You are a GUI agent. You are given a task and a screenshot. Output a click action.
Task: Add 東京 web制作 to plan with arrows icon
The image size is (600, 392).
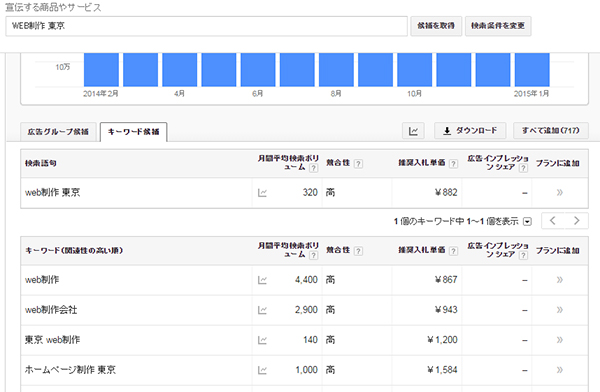(x=559, y=340)
